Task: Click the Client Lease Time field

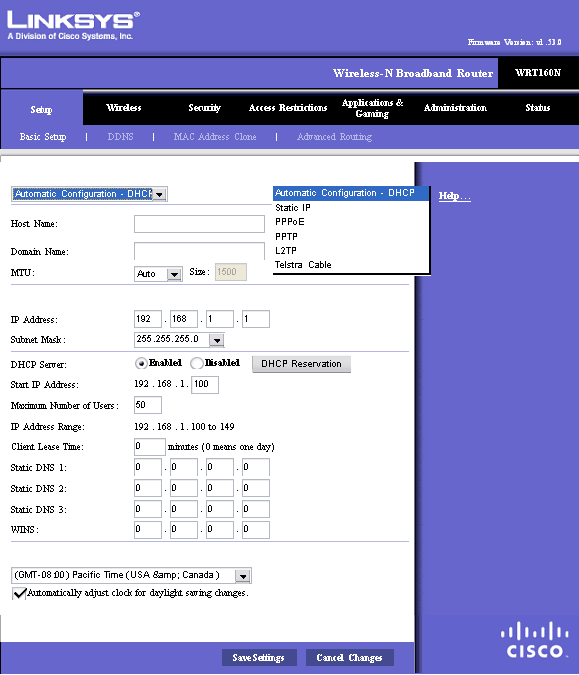Action: [x=150, y=446]
